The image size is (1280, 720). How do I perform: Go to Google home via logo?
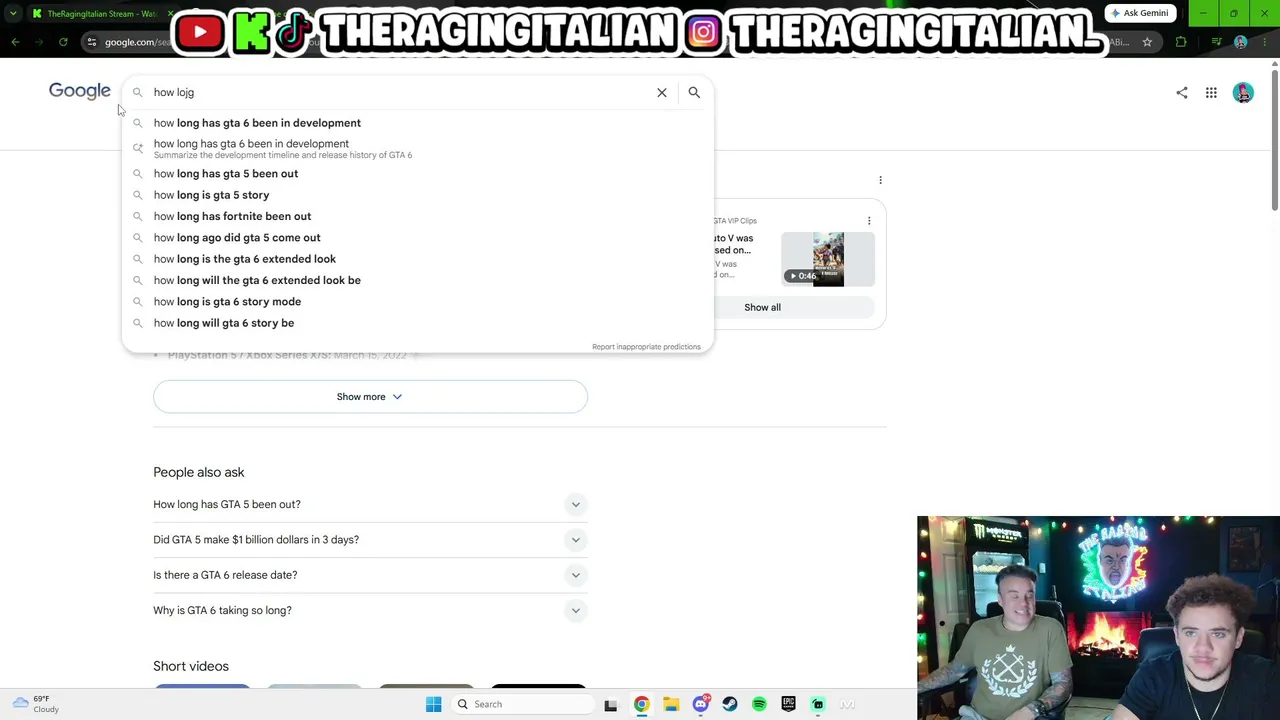[80, 92]
